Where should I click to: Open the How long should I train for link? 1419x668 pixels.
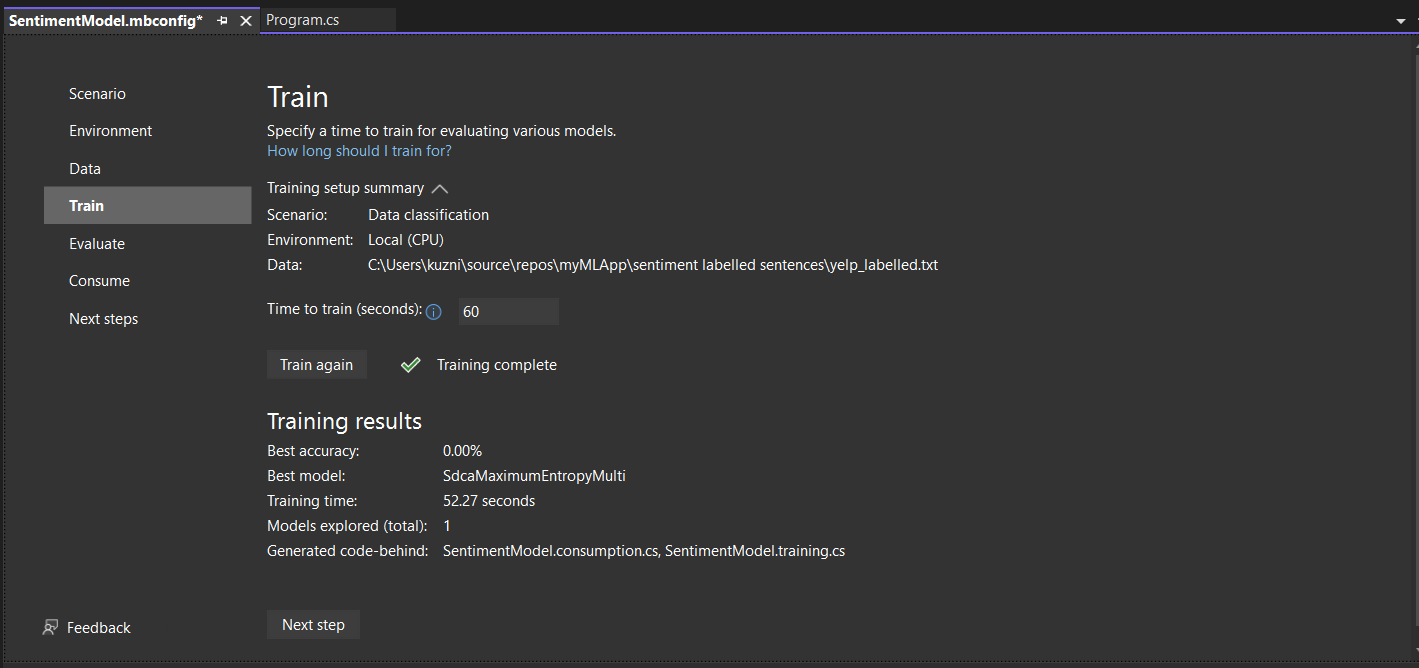coord(359,150)
